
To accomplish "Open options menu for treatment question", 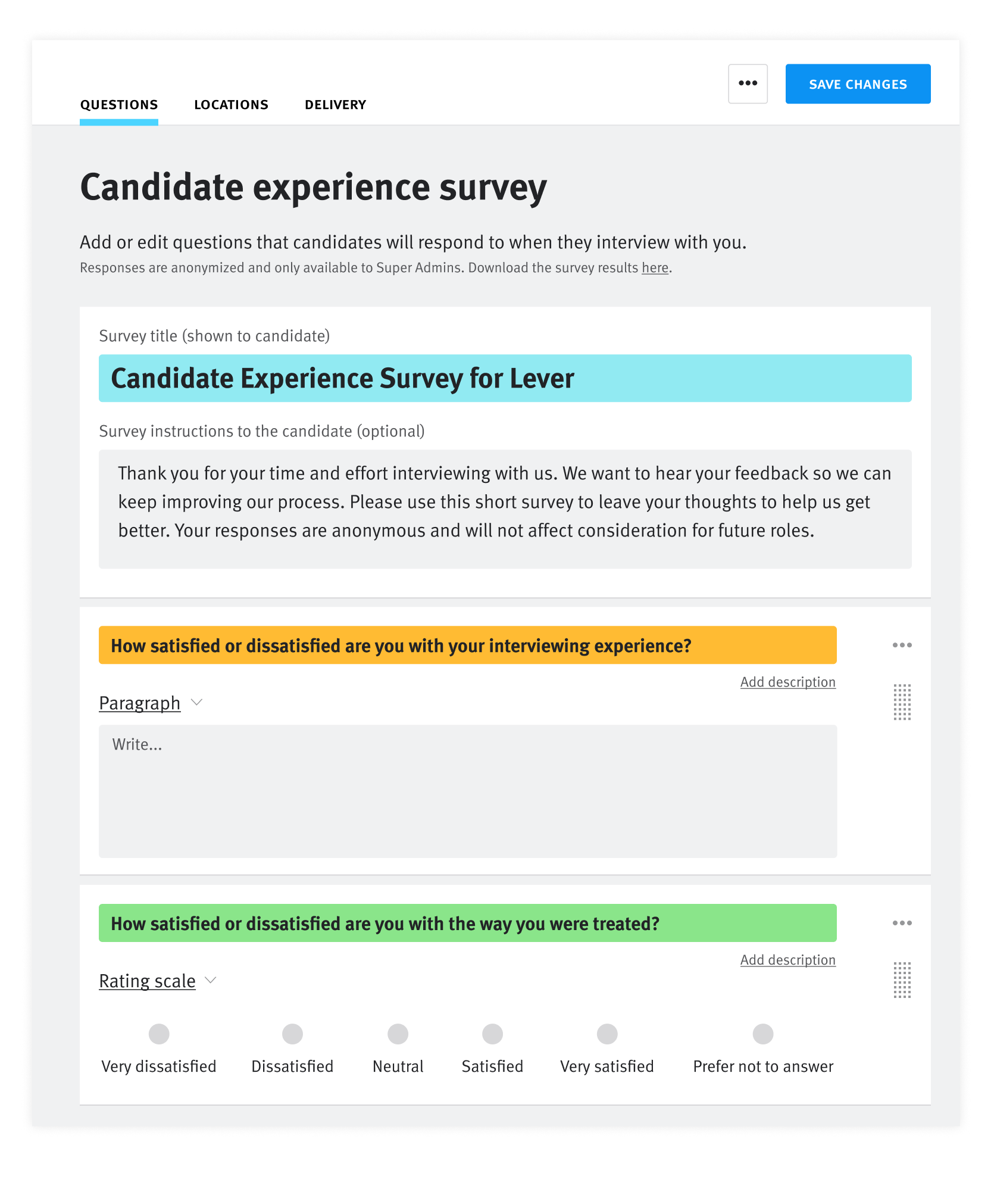I will 902,924.
